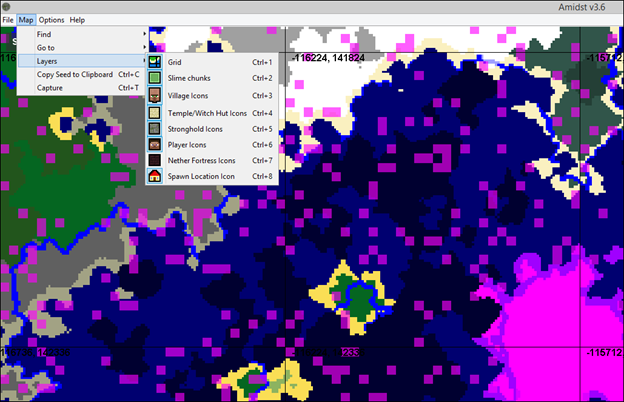
Task: Toggle Nether Fortress Icons layer label
Action: 201,160
